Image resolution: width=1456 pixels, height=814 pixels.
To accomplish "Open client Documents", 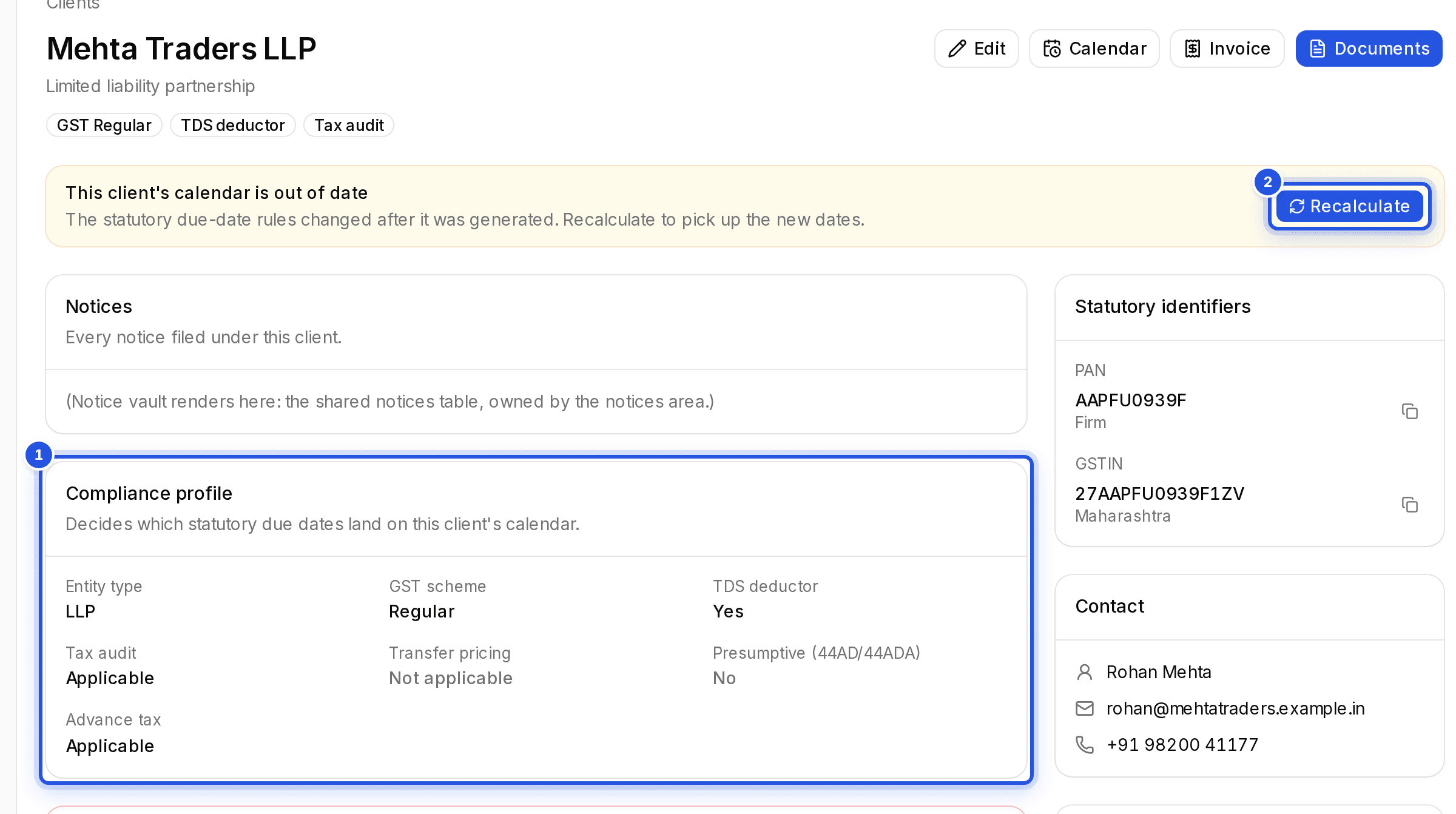I will [1369, 49].
